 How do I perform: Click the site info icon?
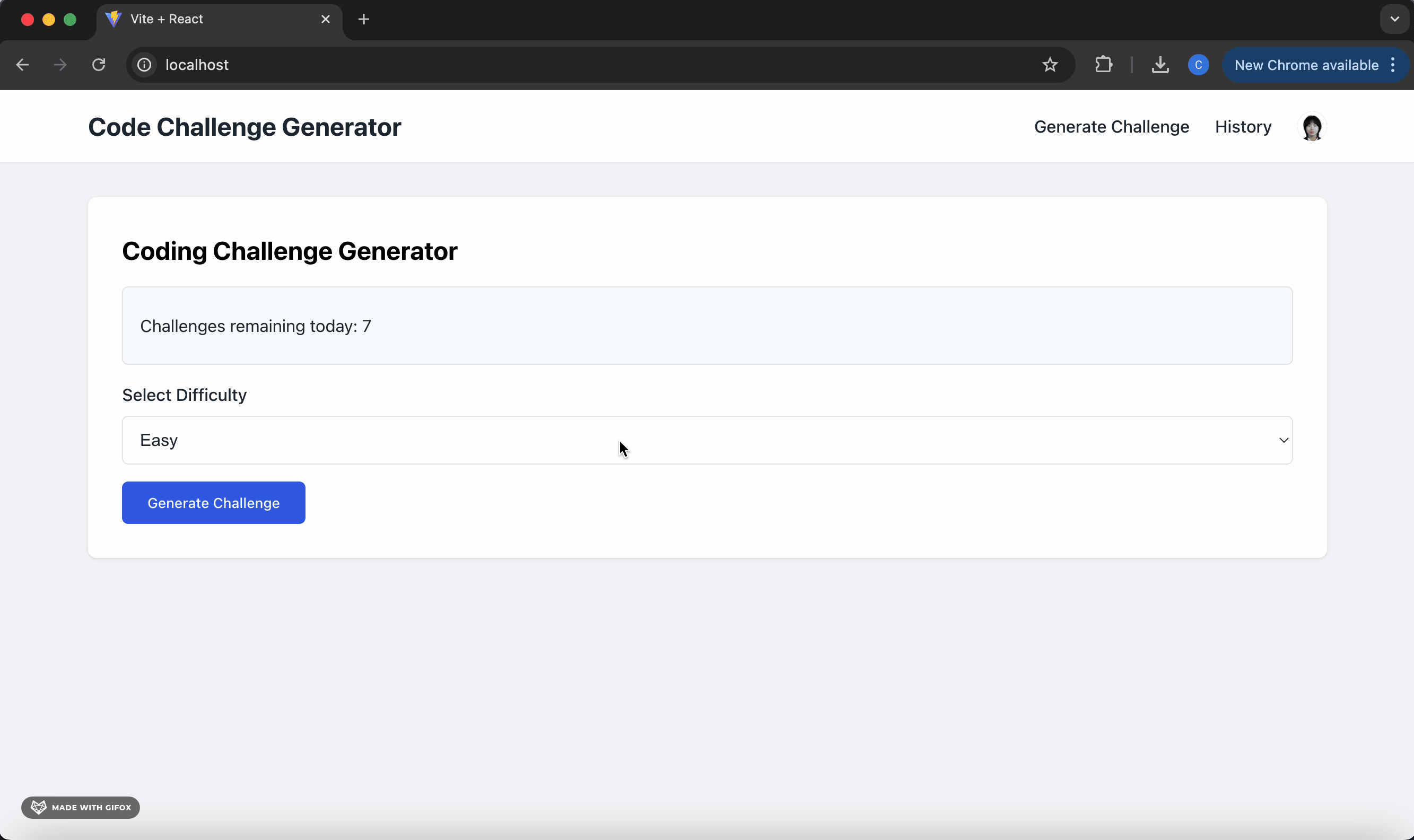point(144,65)
